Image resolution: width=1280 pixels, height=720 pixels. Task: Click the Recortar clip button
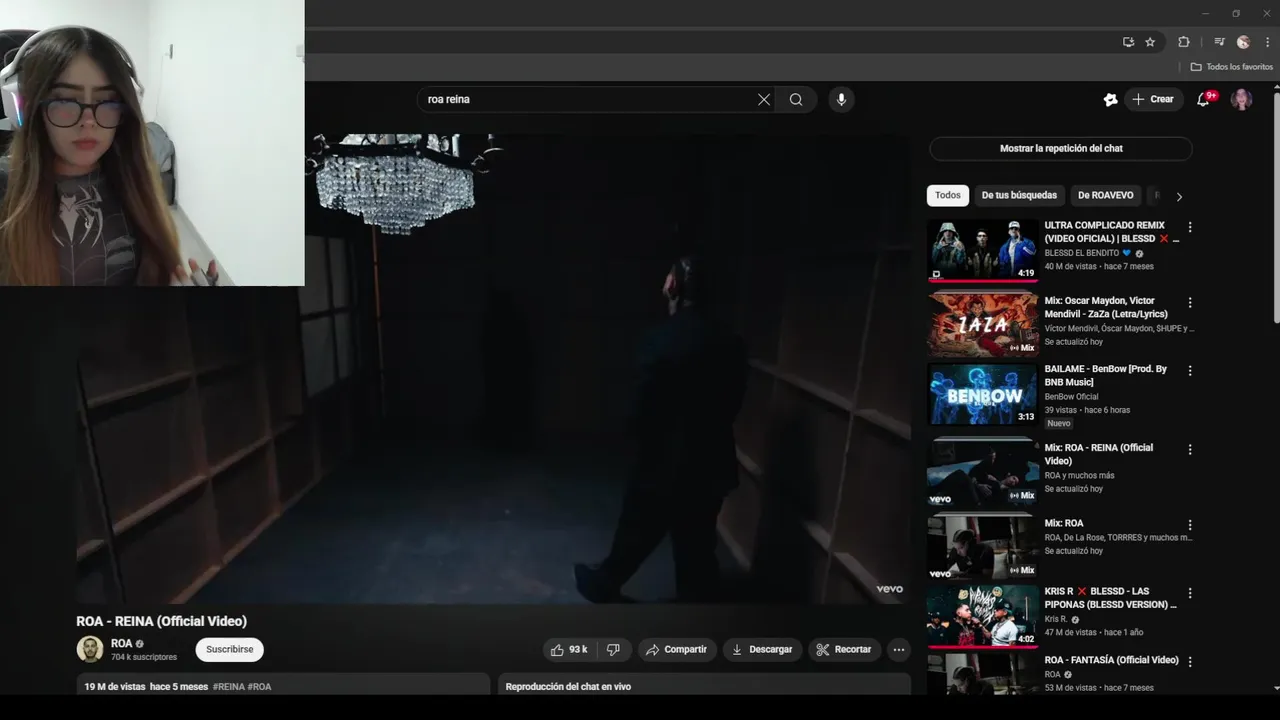pos(844,650)
